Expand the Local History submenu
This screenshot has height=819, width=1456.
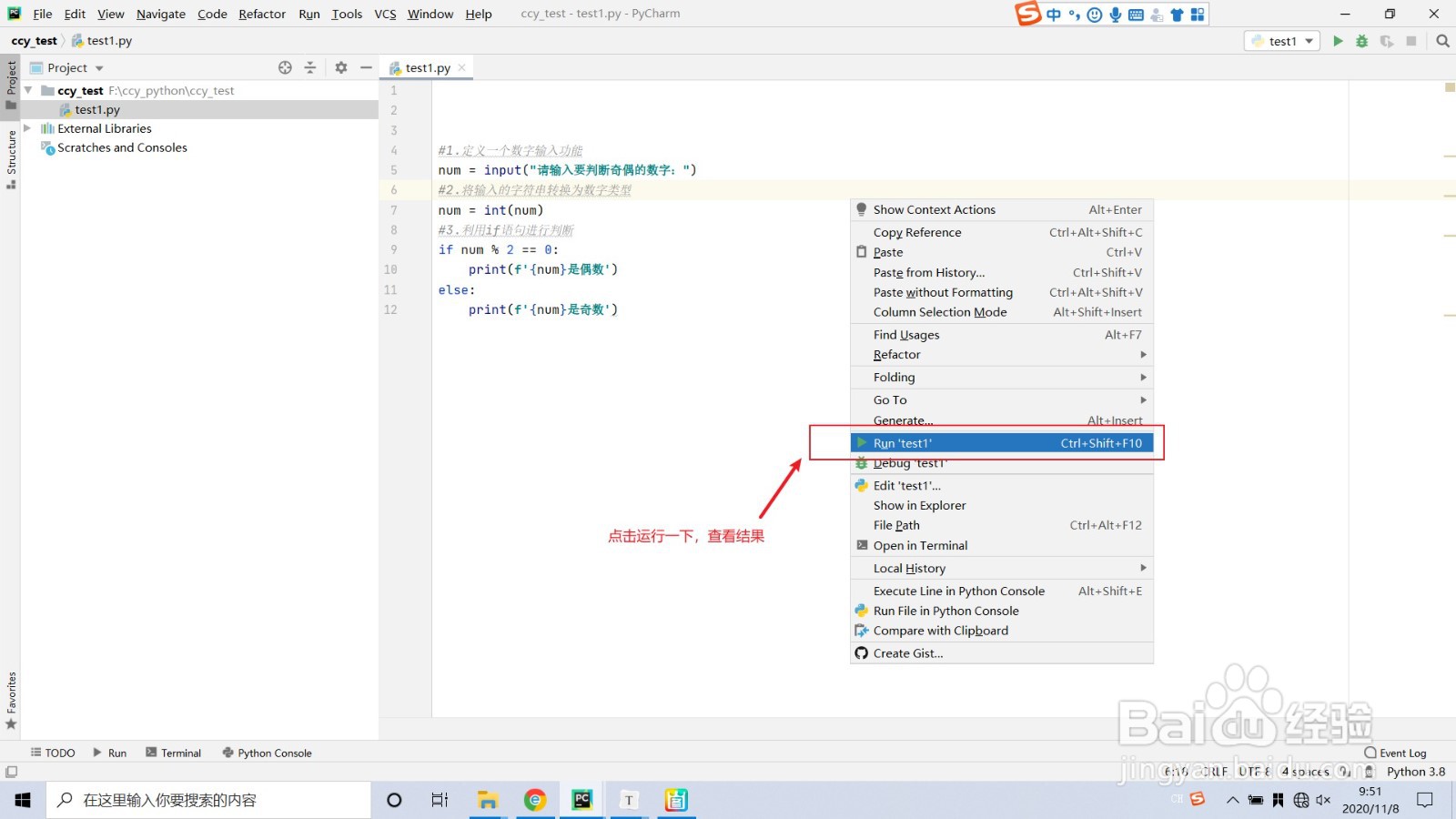click(1002, 568)
